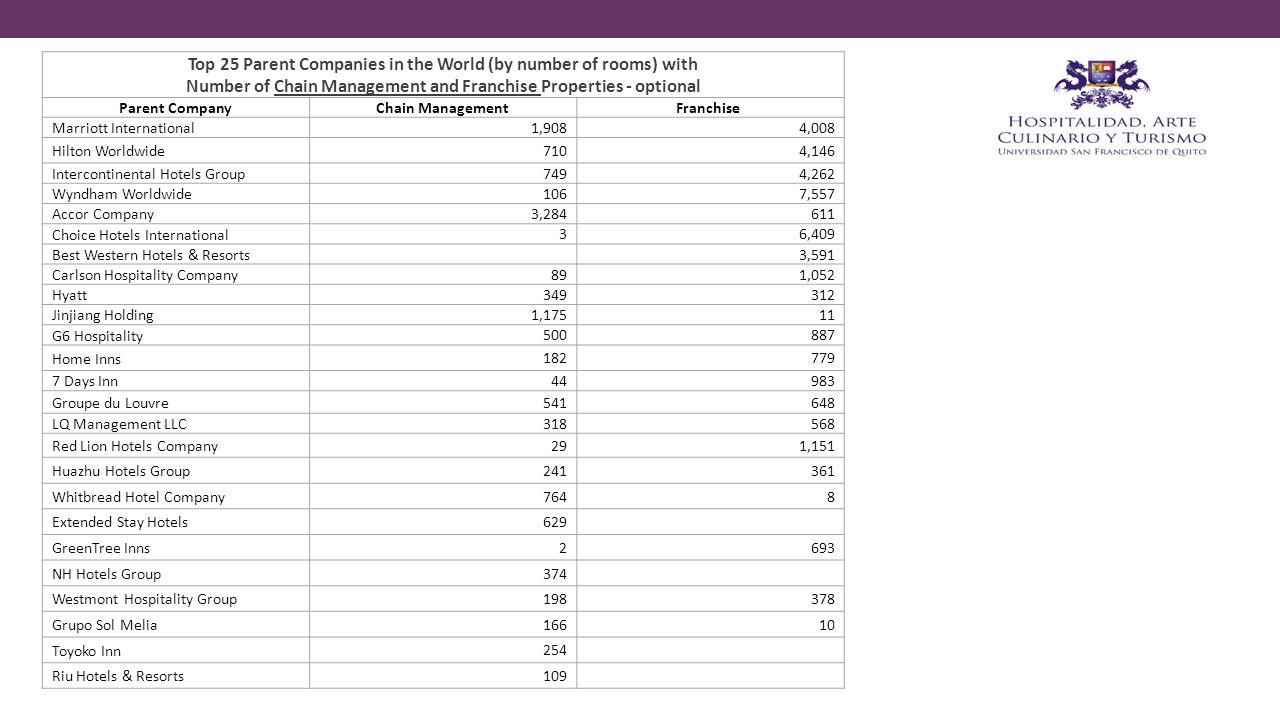Viewport: 1280px width, 720px height.
Task: Select the 'Chain Management' column header
Action: [442, 108]
